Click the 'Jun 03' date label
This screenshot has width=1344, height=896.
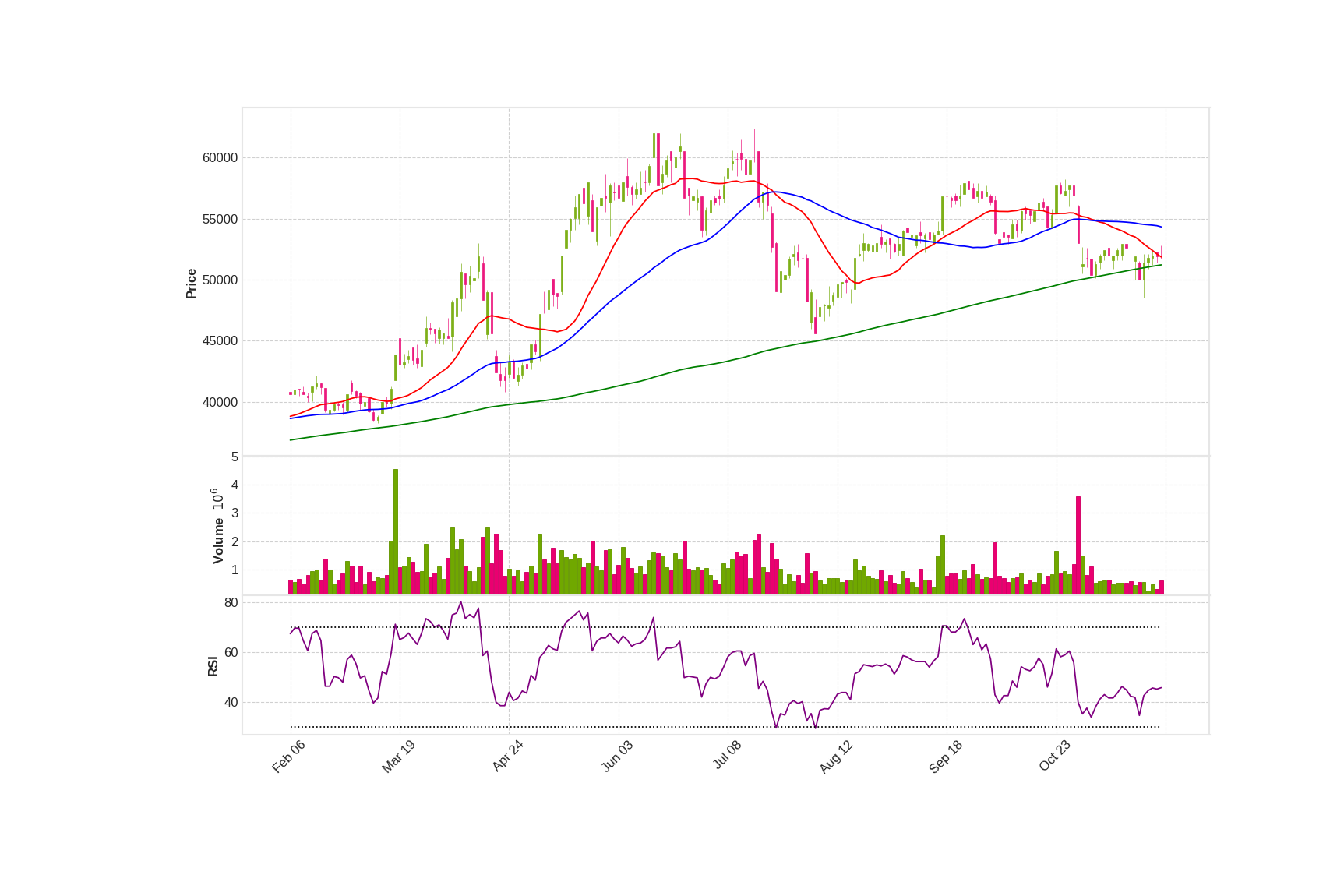(617, 757)
